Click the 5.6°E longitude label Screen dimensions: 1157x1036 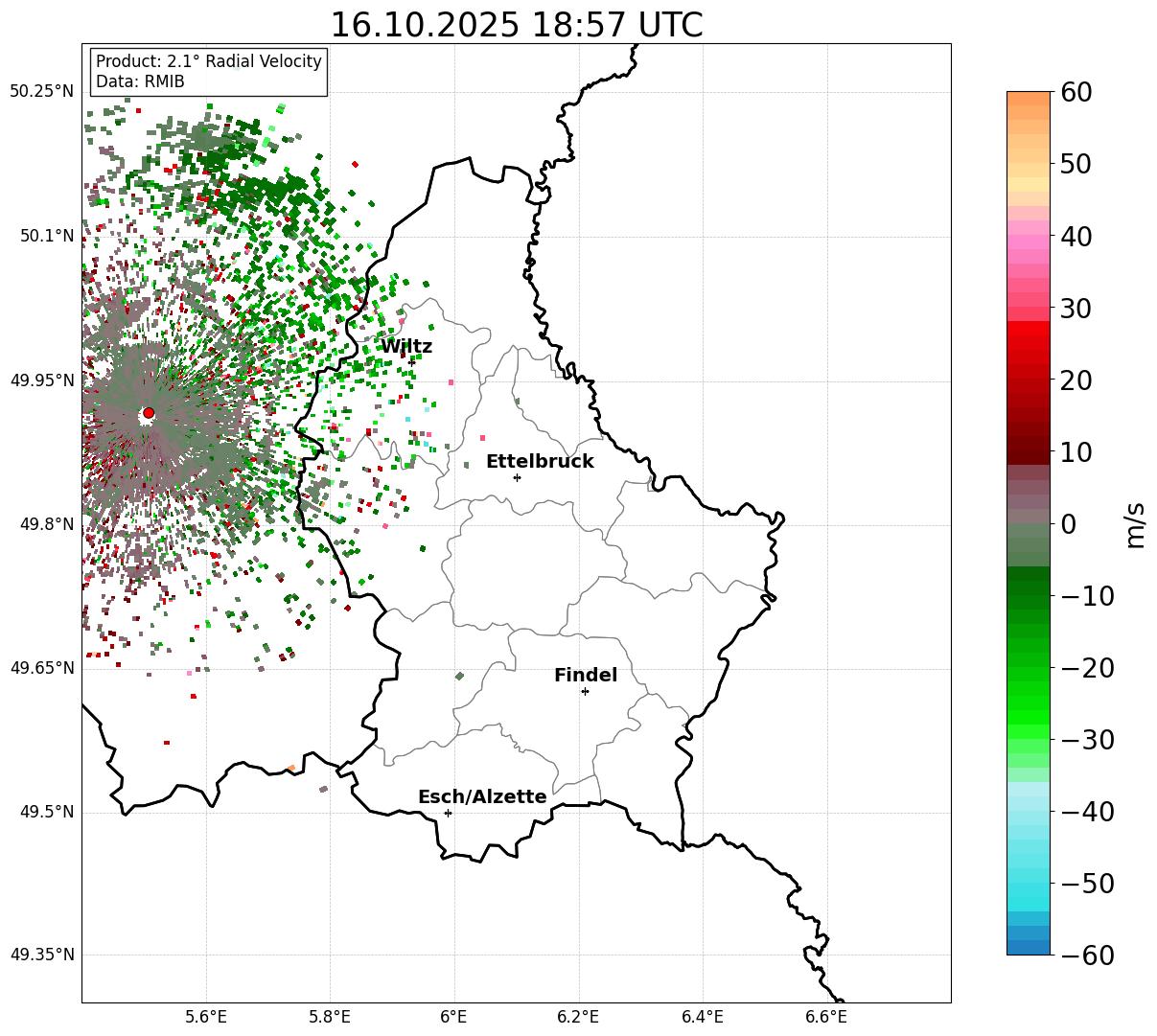206,1017
